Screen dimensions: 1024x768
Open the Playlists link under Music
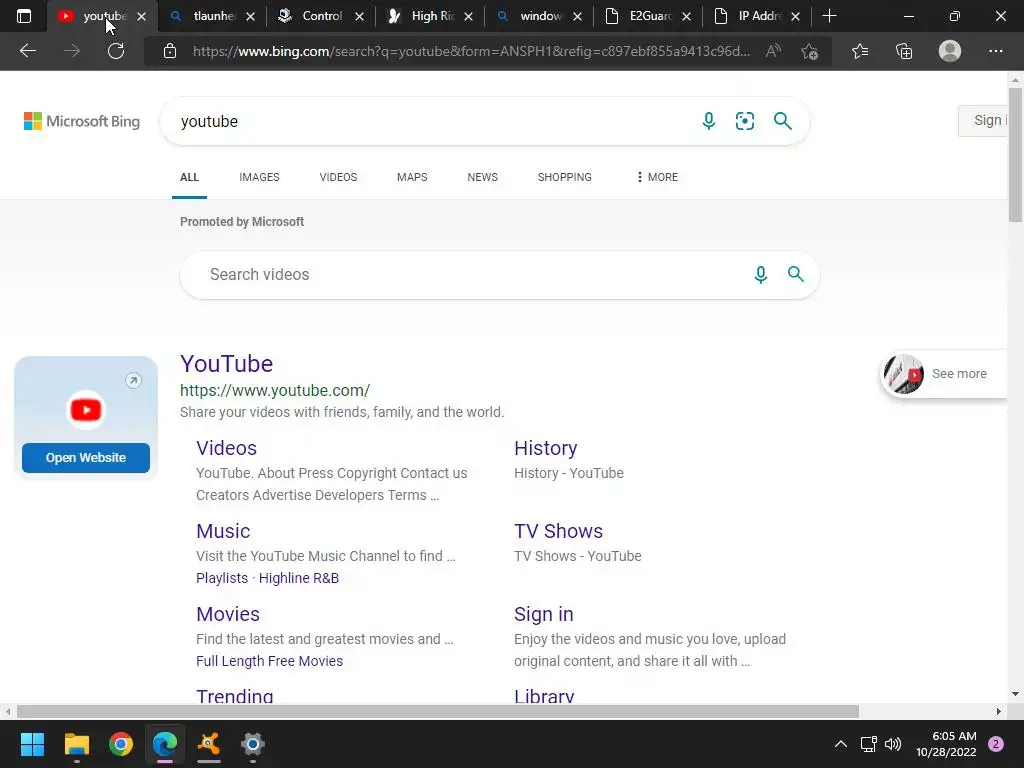(x=222, y=578)
